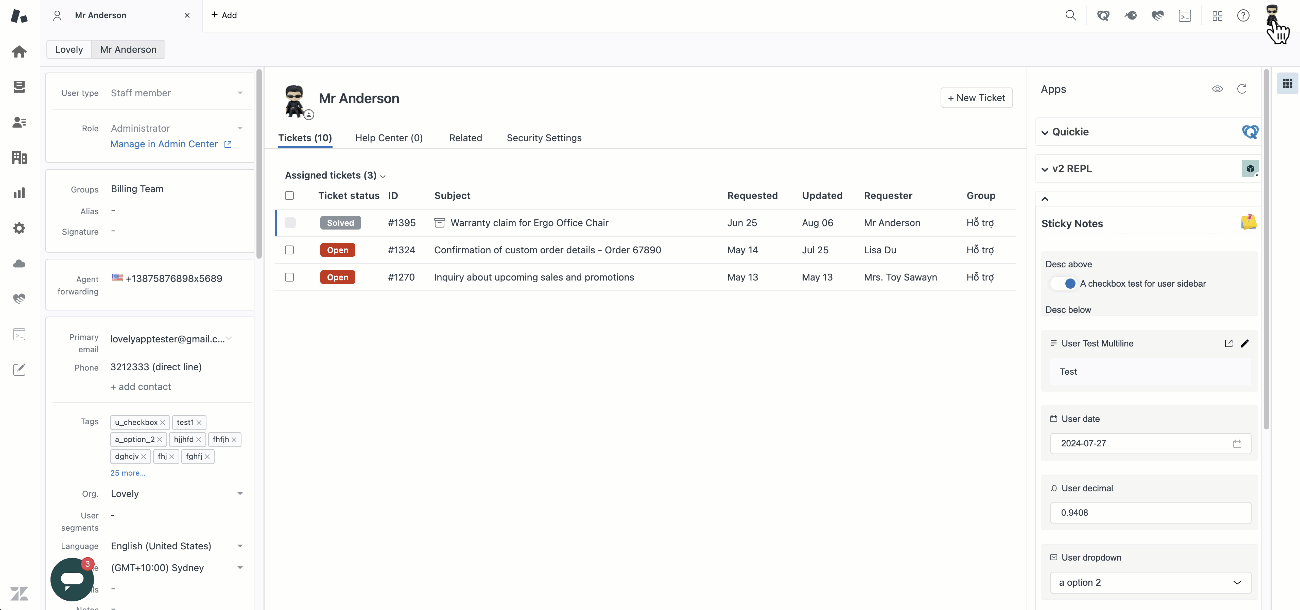Click the User date 2024-07-27 field
1300x610 pixels.
pos(1150,444)
